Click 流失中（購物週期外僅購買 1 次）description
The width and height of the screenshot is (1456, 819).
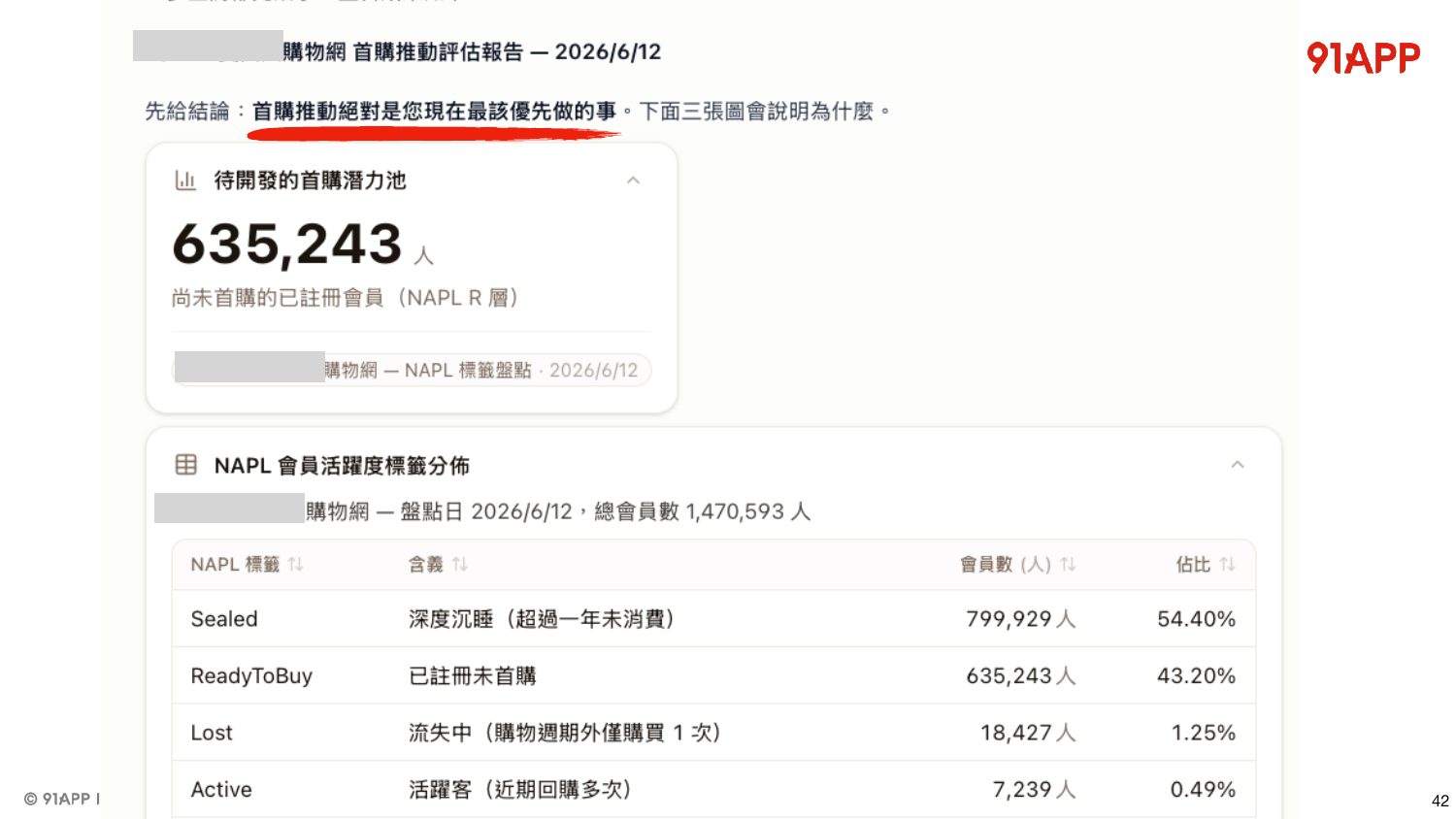click(565, 733)
